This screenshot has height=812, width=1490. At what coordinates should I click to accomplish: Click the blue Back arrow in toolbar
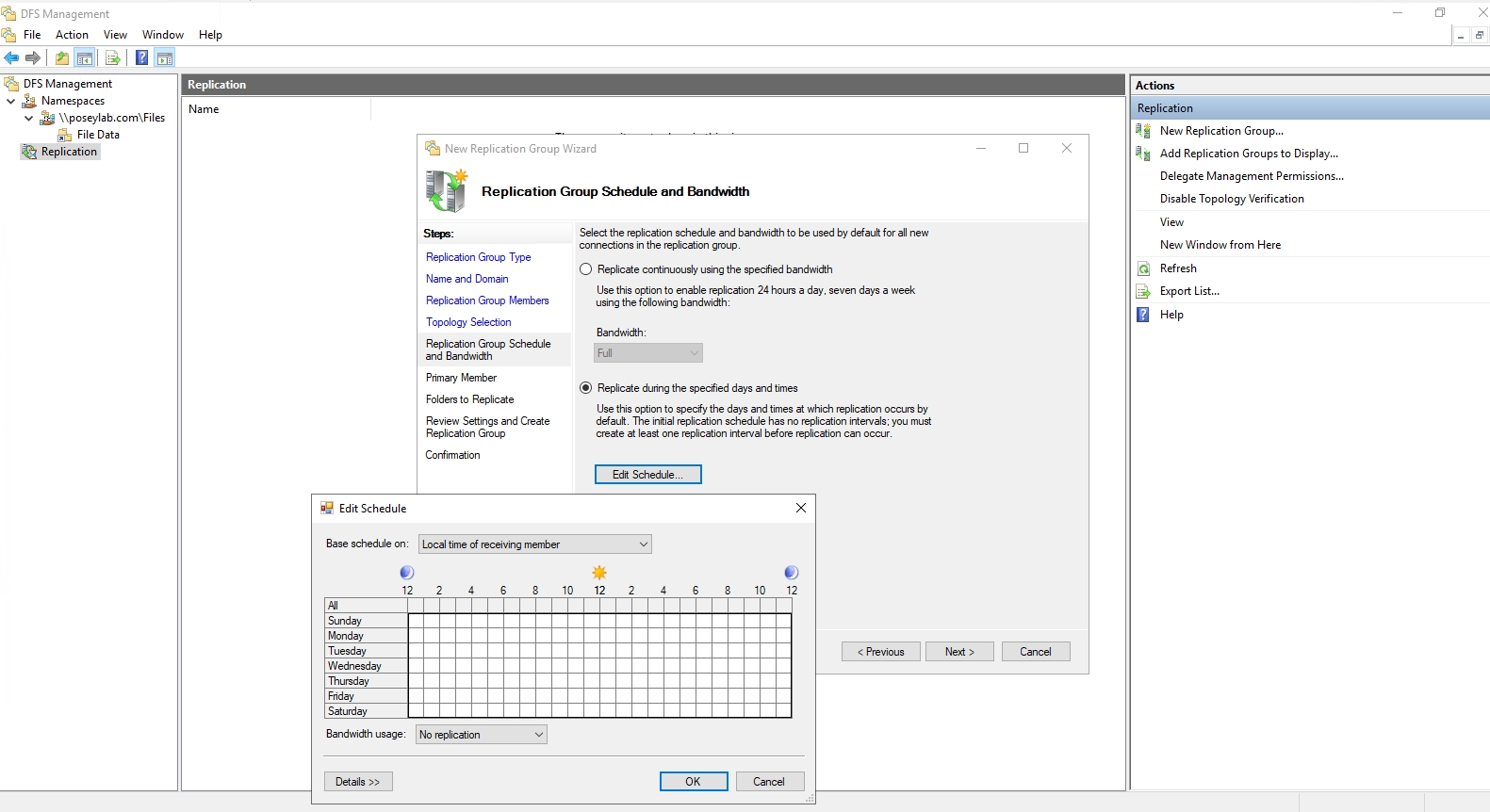[11, 58]
